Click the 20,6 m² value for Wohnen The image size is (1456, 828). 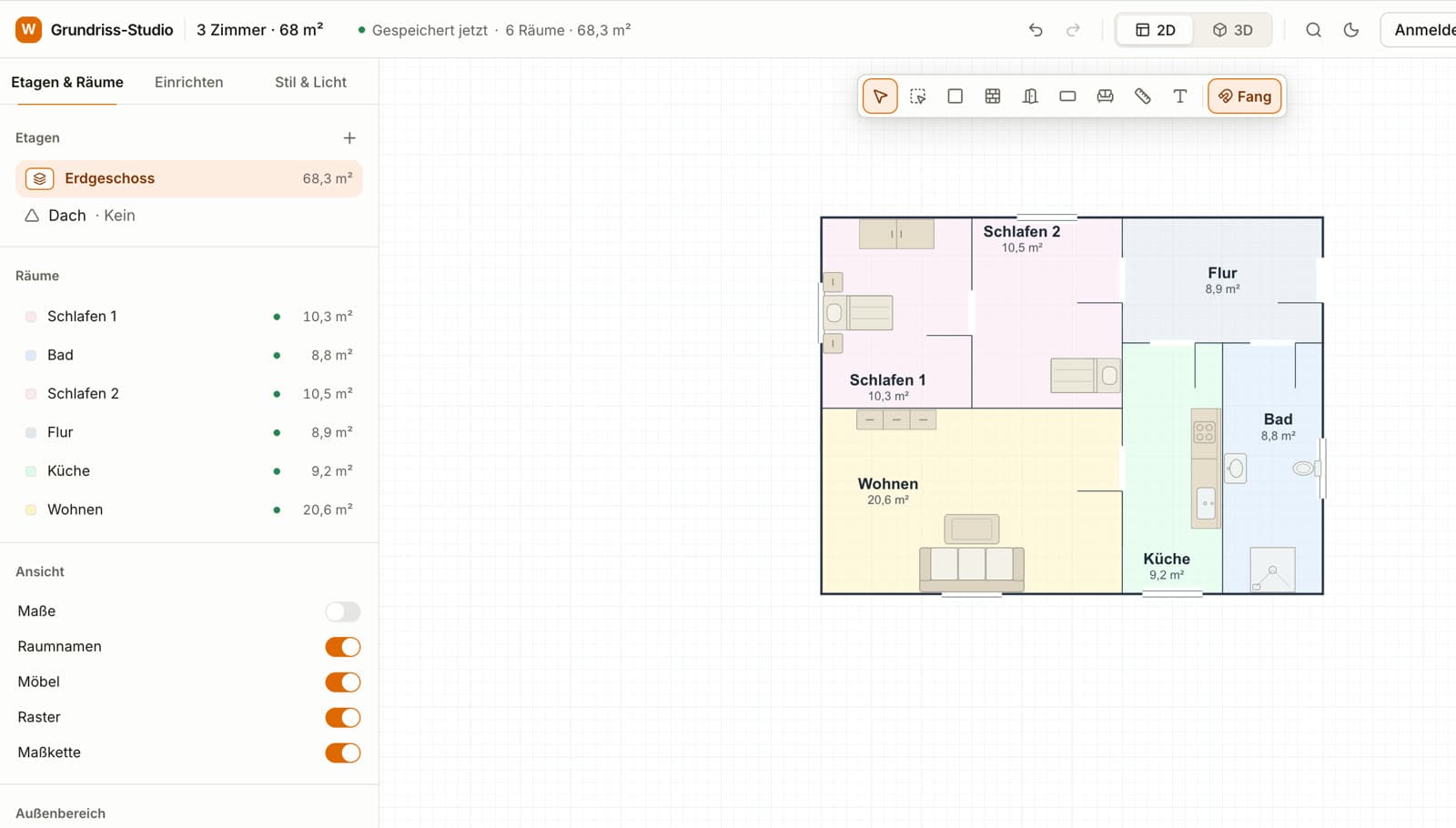click(x=328, y=510)
